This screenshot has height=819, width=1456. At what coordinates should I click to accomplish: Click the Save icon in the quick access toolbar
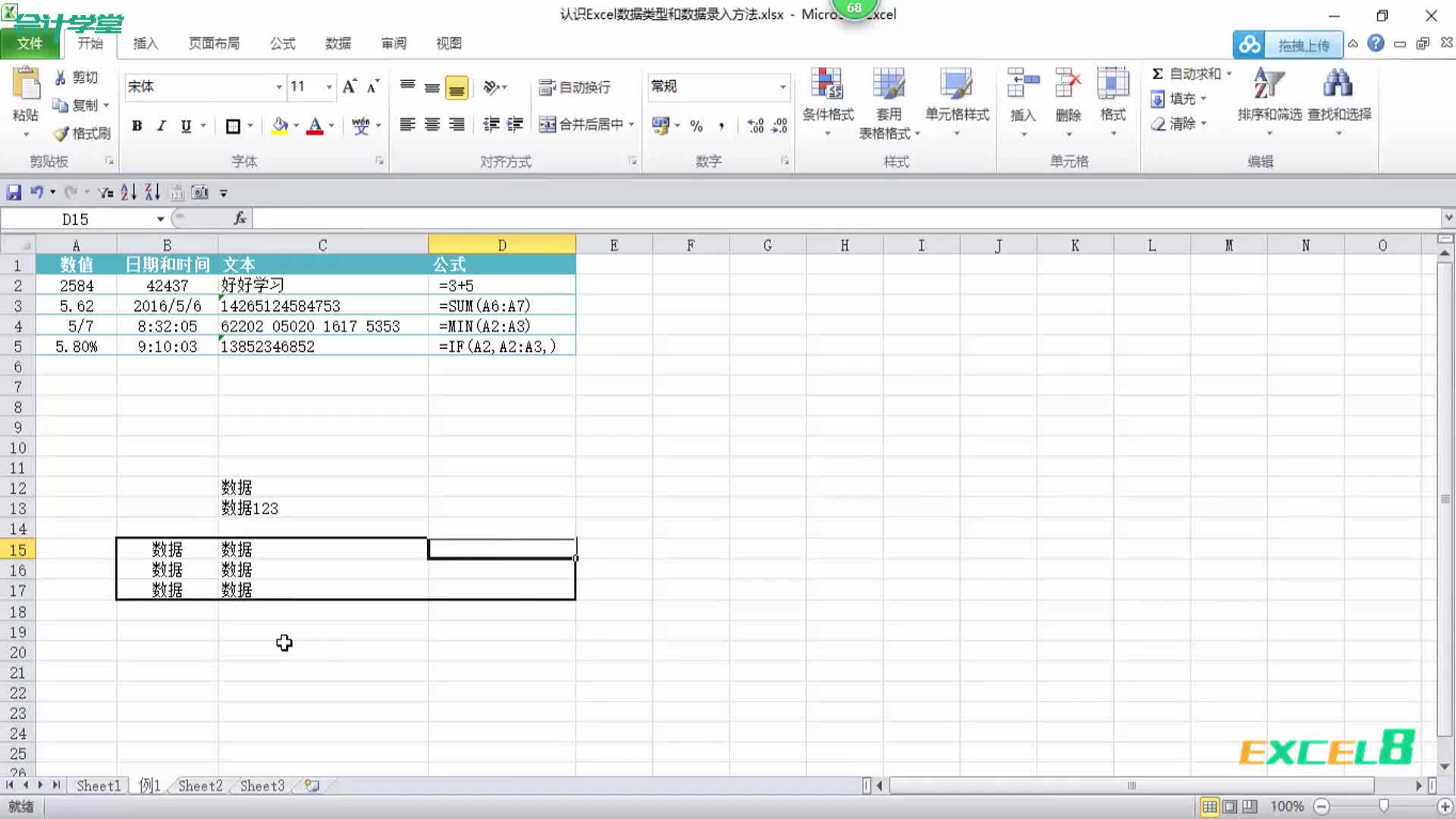[x=14, y=193]
